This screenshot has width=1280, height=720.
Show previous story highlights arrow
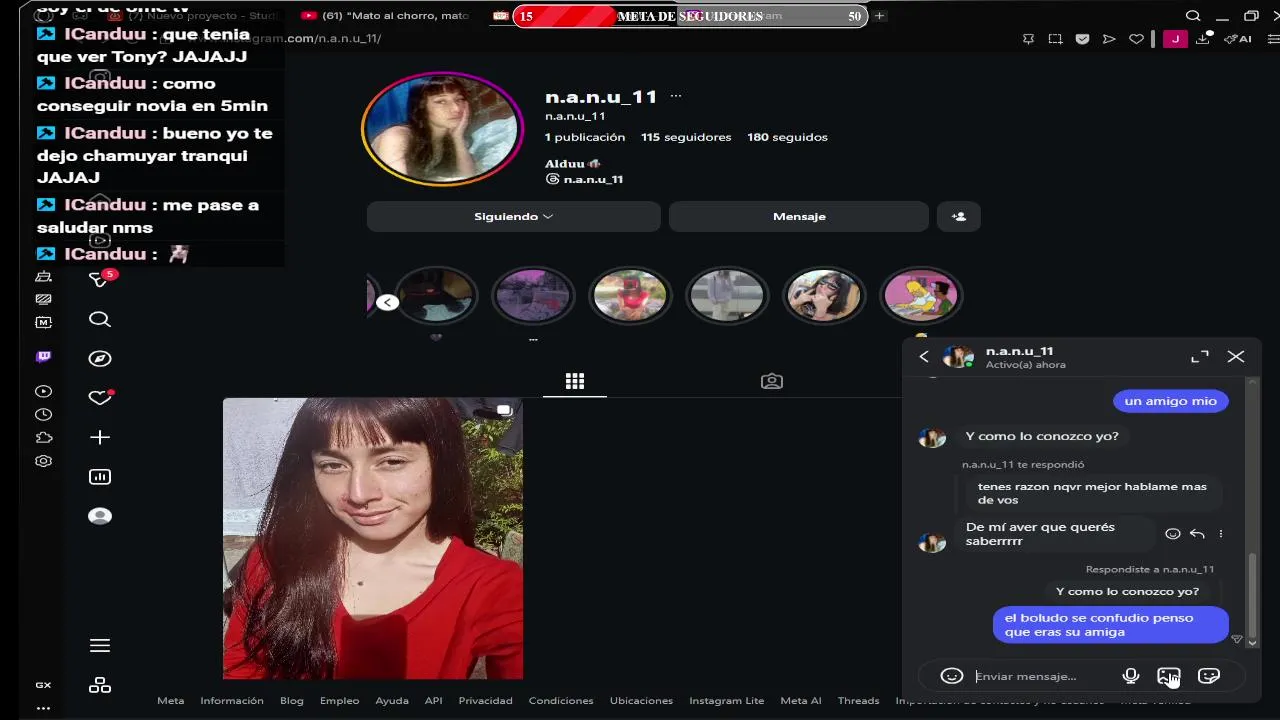(388, 302)
